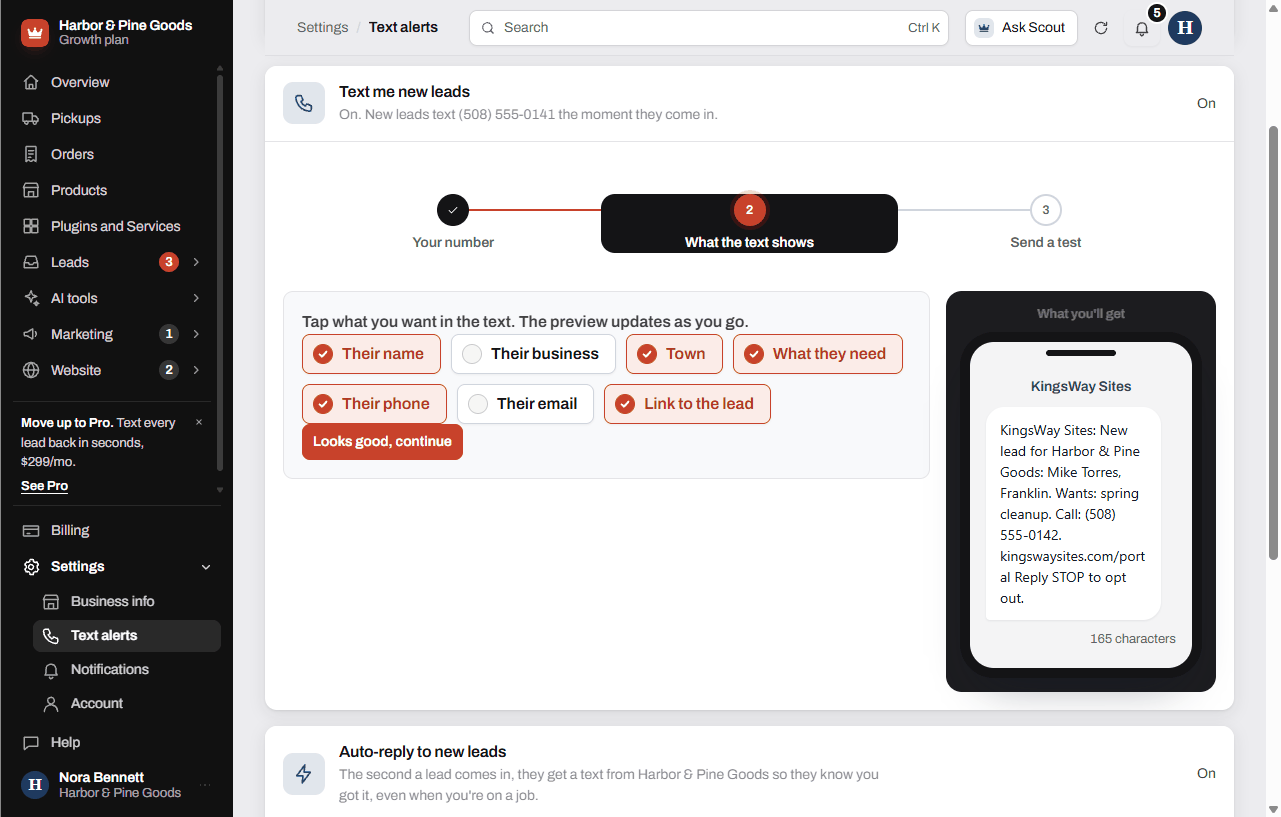
Task: Click the 165 characters count text
Action: (x=1133, y=638)
